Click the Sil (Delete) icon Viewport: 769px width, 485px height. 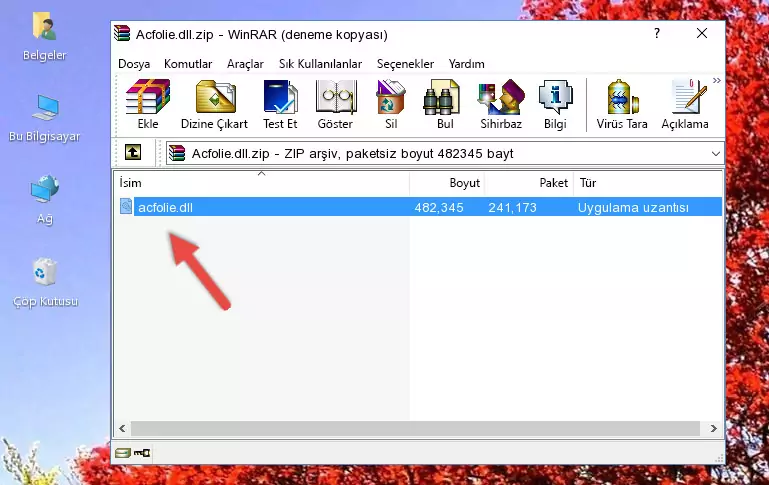[x=391, y=104]
